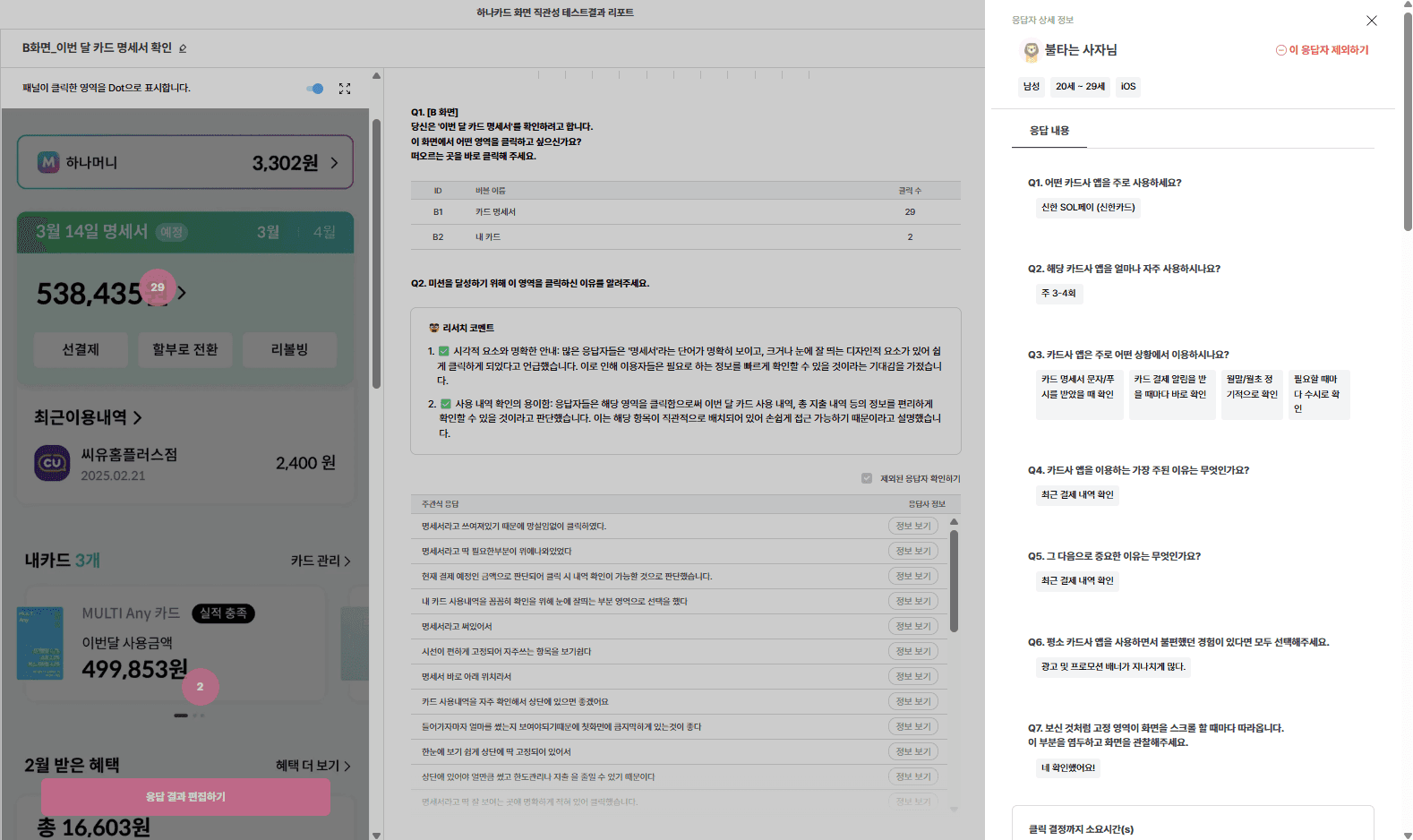Open 카드 관리 link
1413x840 pixels.
tap(321, 561)
